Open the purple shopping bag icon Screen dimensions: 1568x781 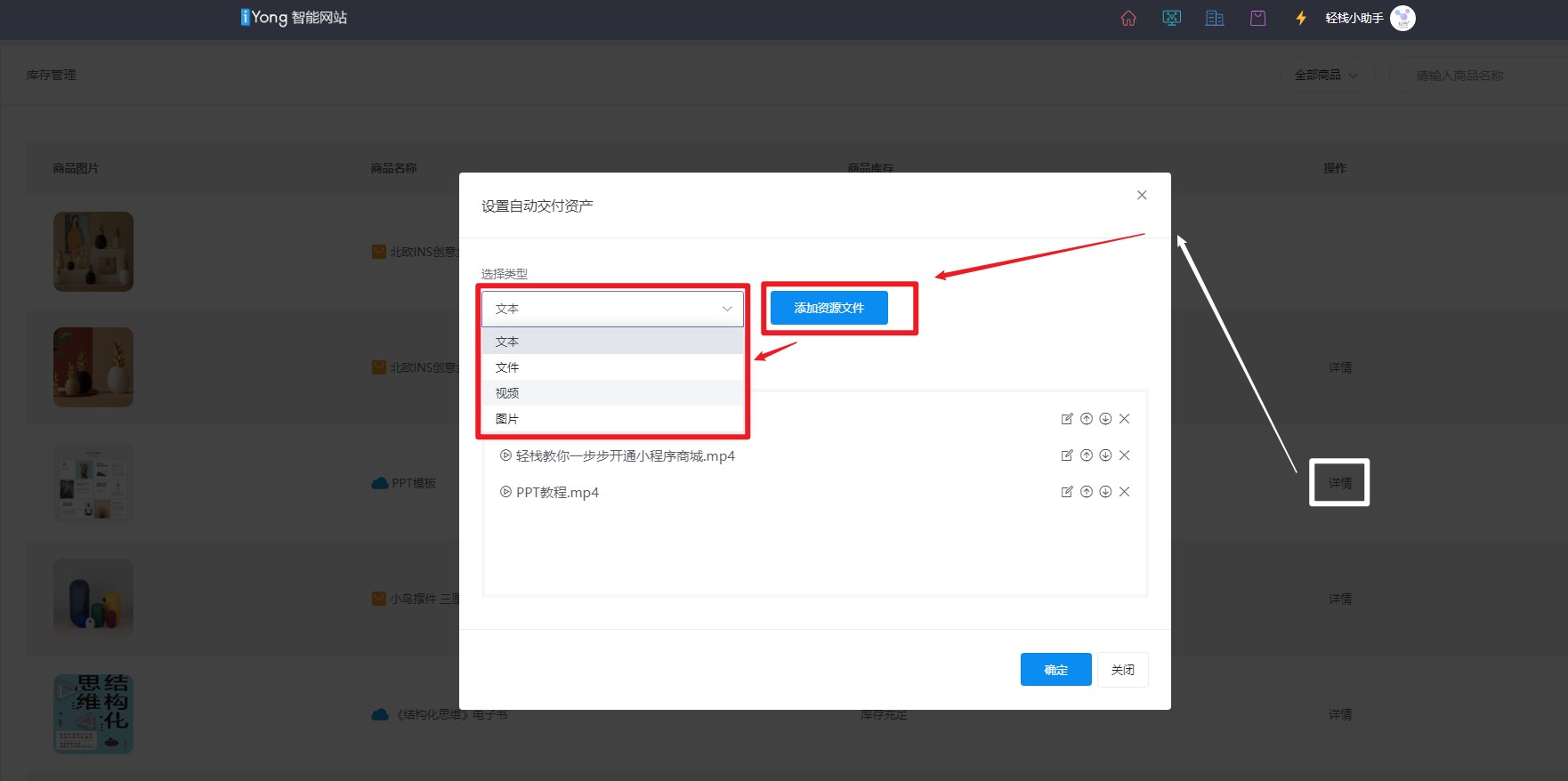[1257, 18]
